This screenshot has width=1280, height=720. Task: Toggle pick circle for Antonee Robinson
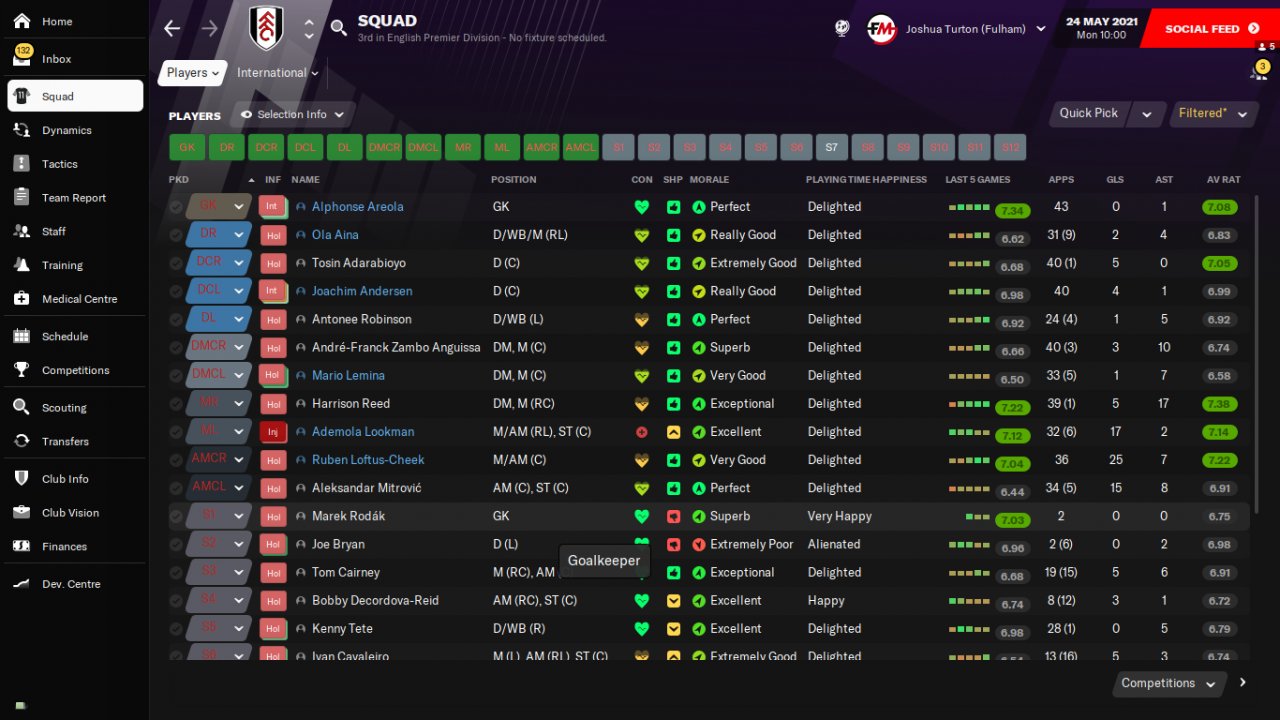176,319
